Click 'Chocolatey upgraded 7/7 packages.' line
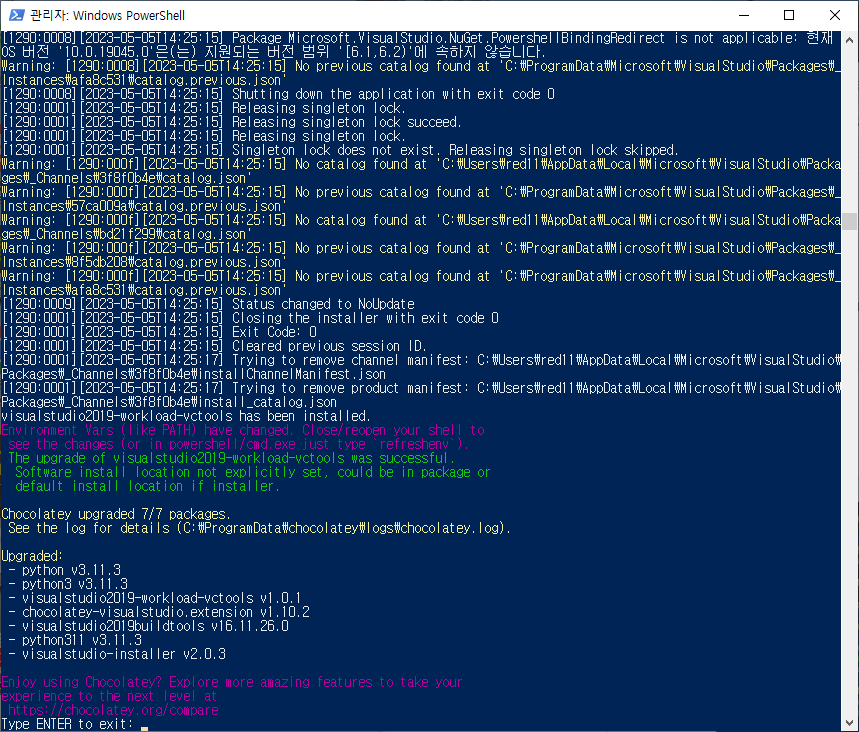The width and height of the screenshot is (859, 732). coord(116,514)
